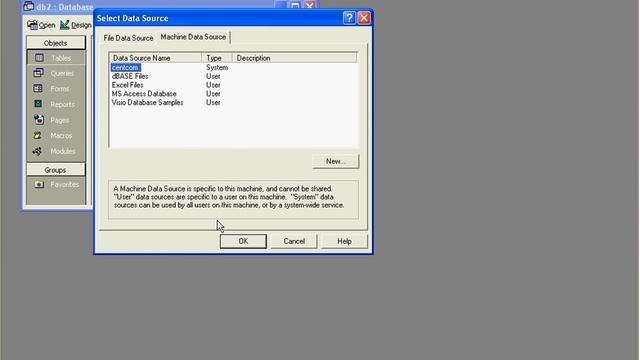The height and width of the screenshot is (360, 640).
Task: Open Queries in db2 Database window
Action: (56, 73)
